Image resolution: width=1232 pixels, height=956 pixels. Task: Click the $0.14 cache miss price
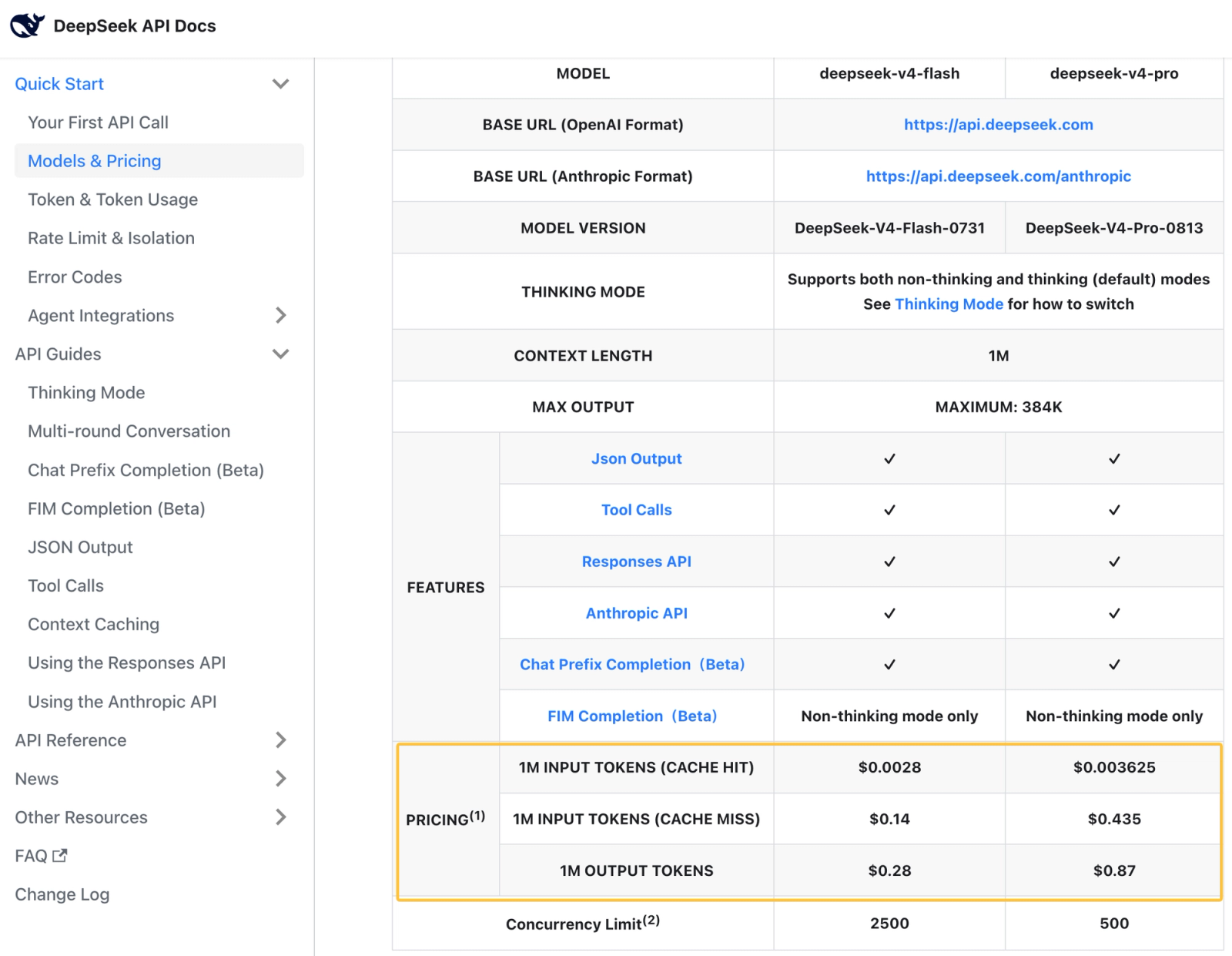pos(889,818)
